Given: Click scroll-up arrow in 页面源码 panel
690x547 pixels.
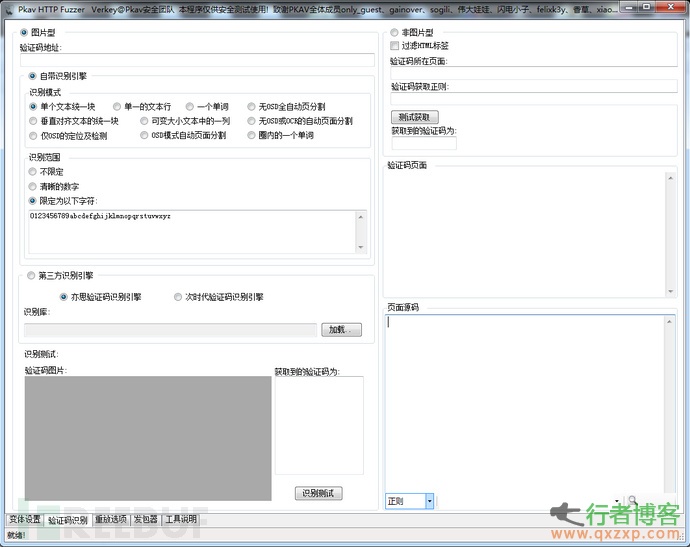Looking at the screenshot, I should pos(669,321).
